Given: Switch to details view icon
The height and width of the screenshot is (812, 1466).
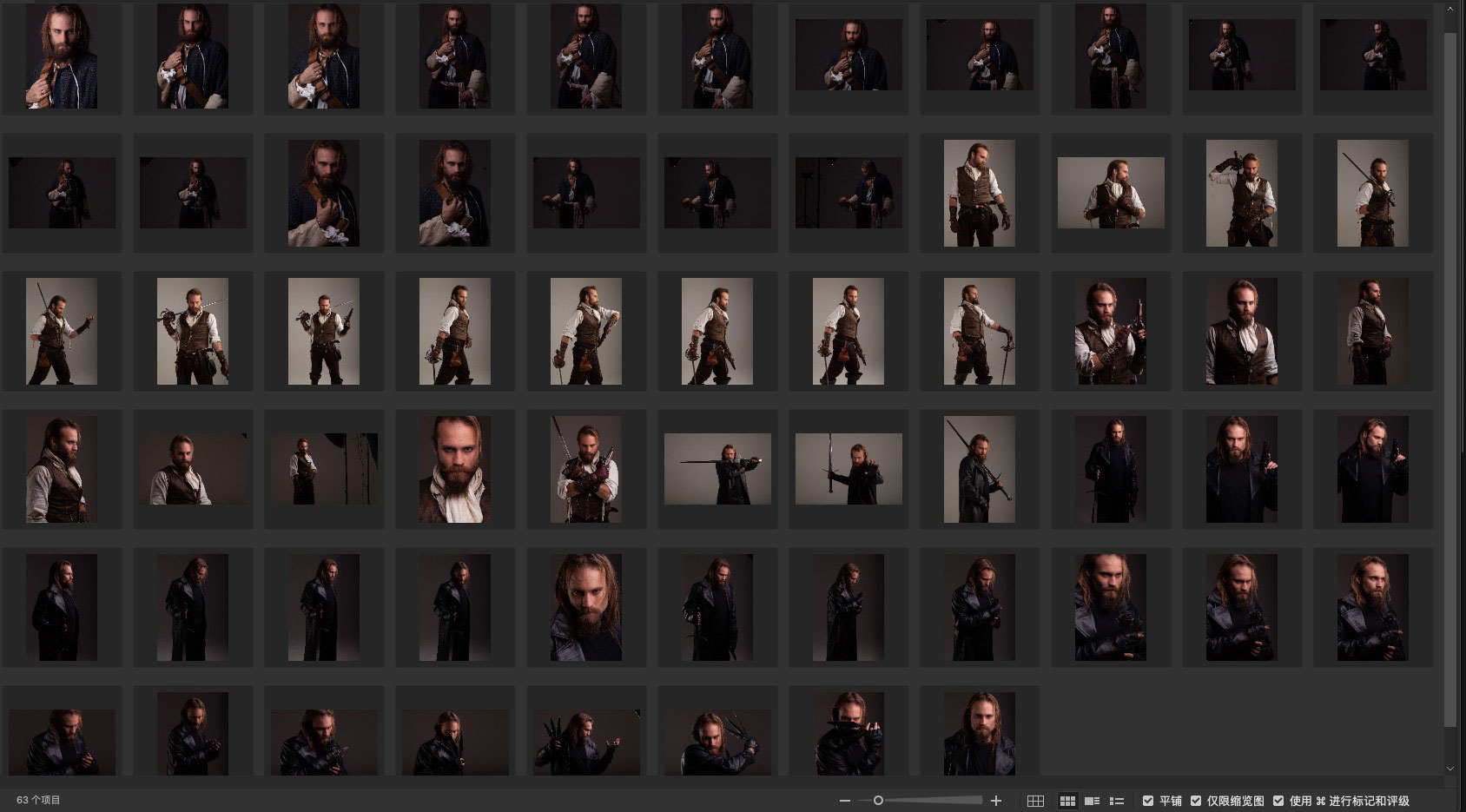Looking at the screenshot, I should coord(1093,801).
